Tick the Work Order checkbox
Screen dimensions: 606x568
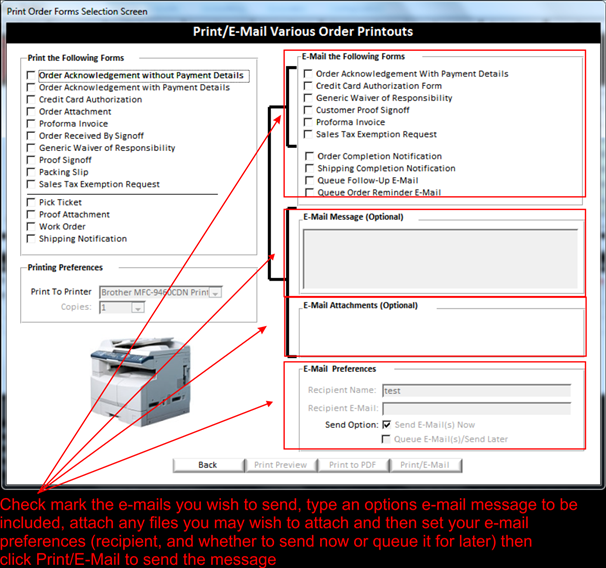[32, 227]
